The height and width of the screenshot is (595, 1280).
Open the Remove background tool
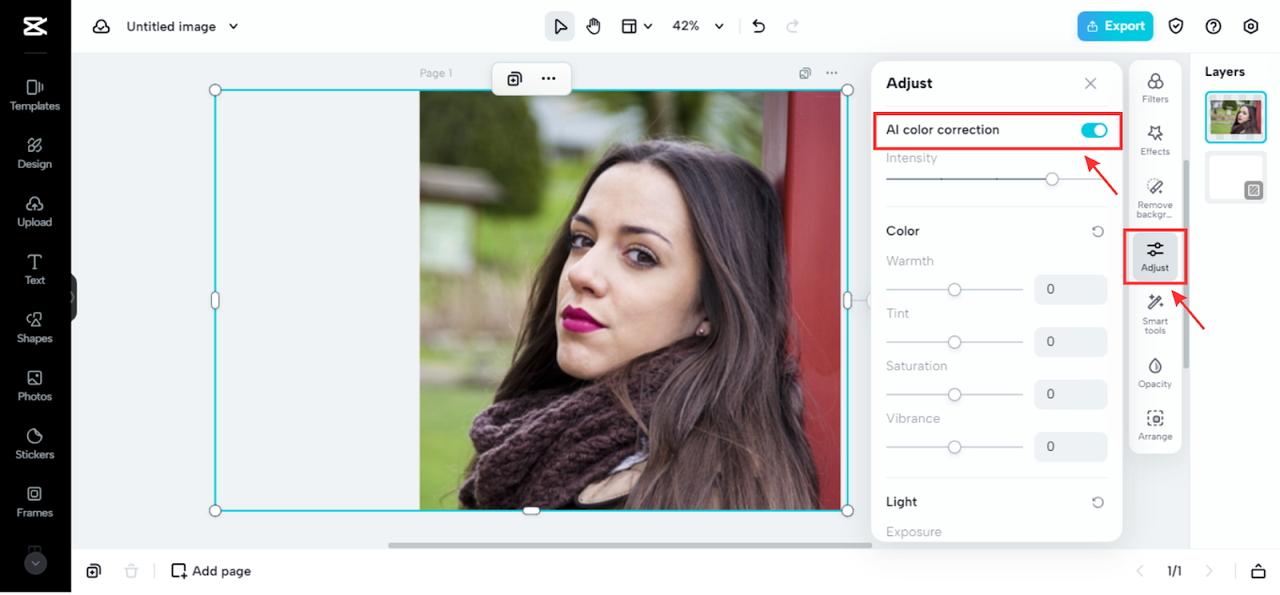(1155, 198)
